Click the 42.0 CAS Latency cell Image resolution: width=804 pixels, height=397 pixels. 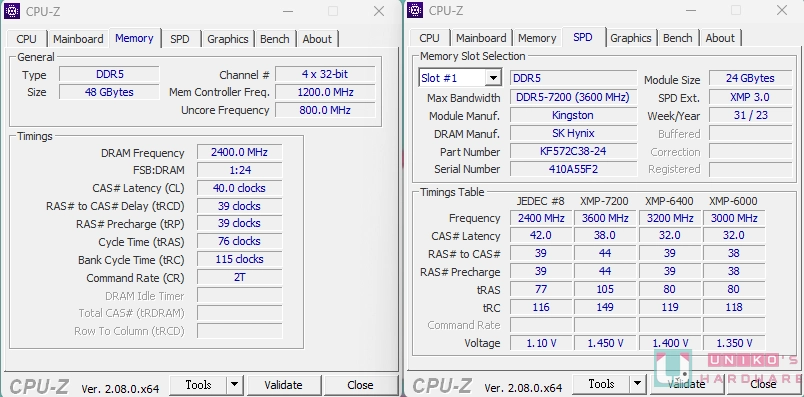click(x=541, y=235)
